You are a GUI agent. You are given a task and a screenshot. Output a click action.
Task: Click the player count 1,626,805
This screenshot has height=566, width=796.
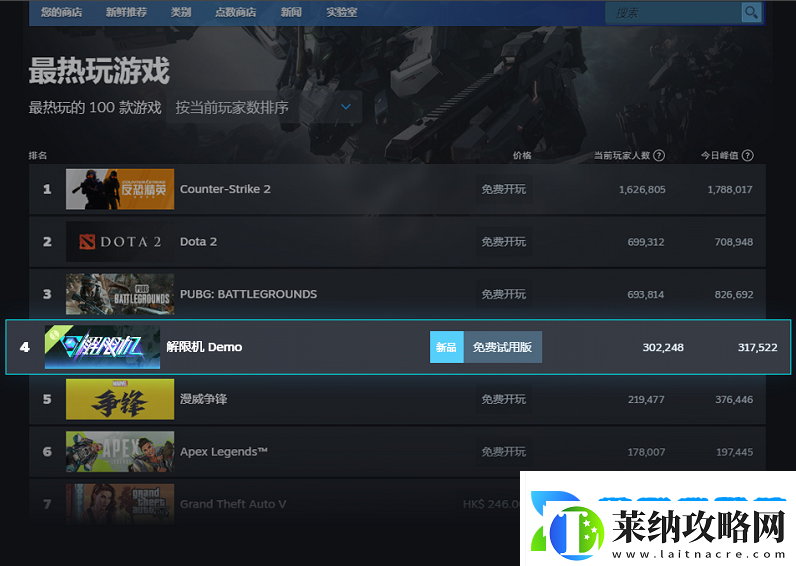point(642,189)
